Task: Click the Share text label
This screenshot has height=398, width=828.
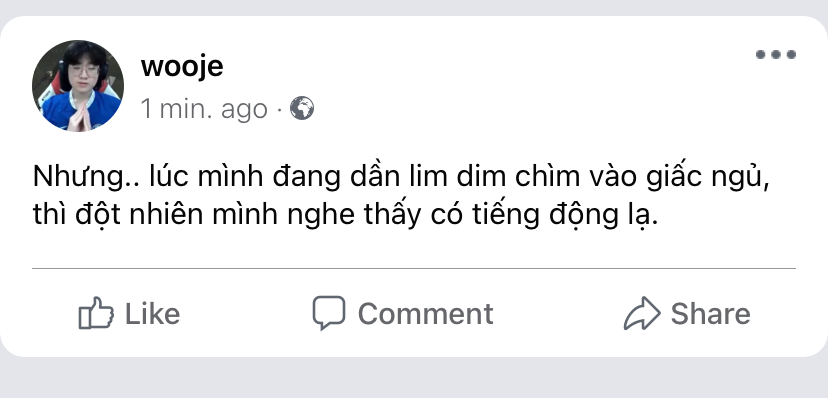Action: [x=710, y=314]
